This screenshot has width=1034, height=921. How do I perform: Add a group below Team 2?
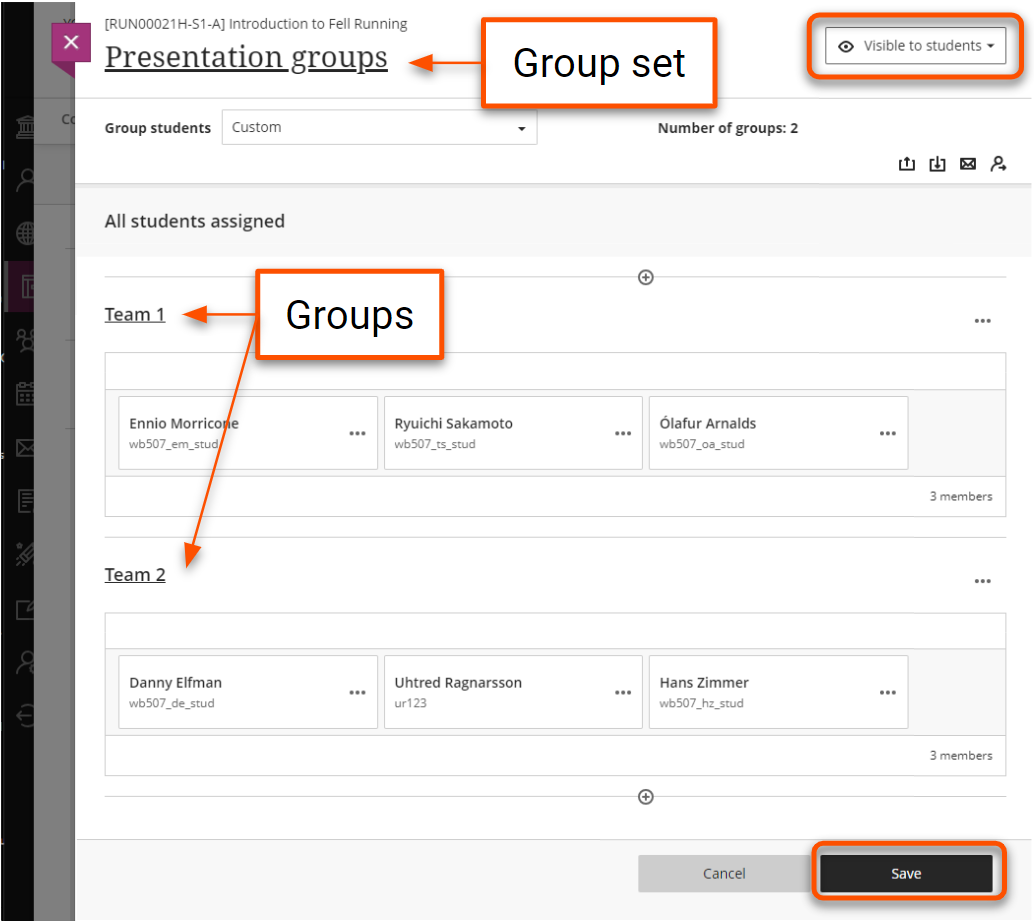pyautogui.click(x=646, y=797)
